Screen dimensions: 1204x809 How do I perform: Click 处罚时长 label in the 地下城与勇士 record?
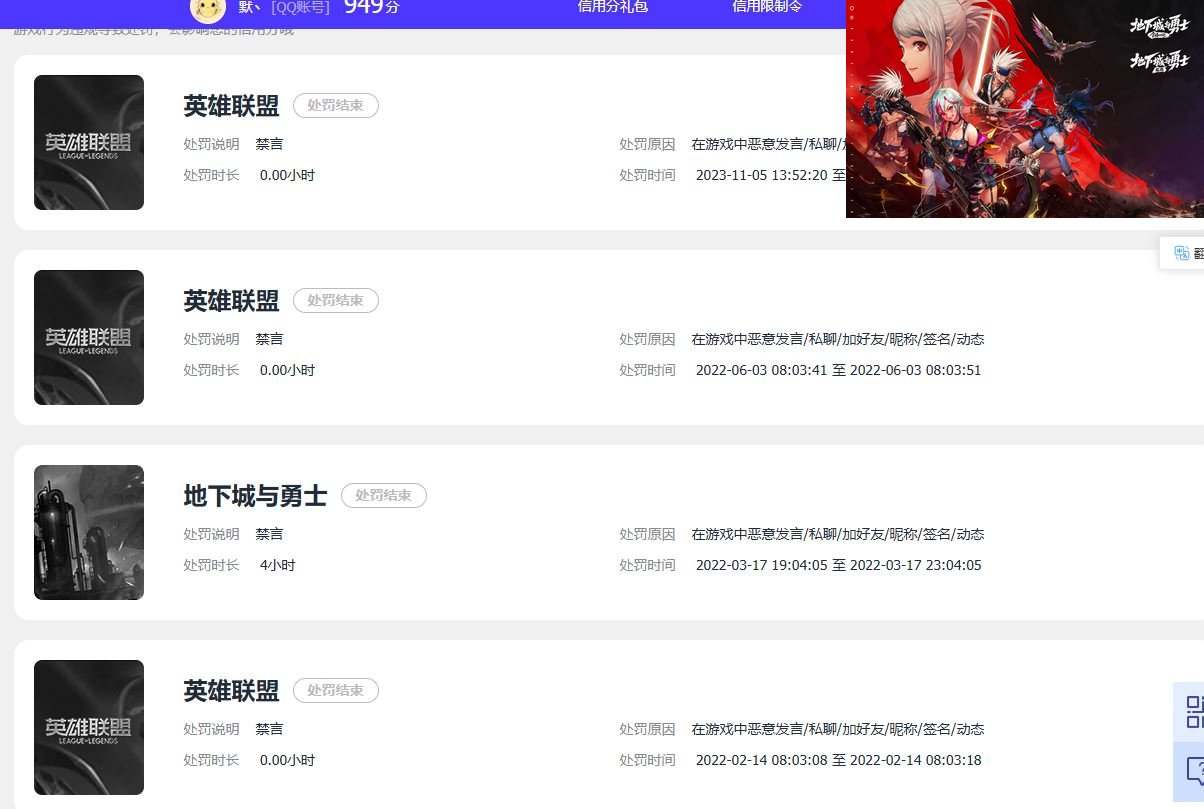pos(211,565)
